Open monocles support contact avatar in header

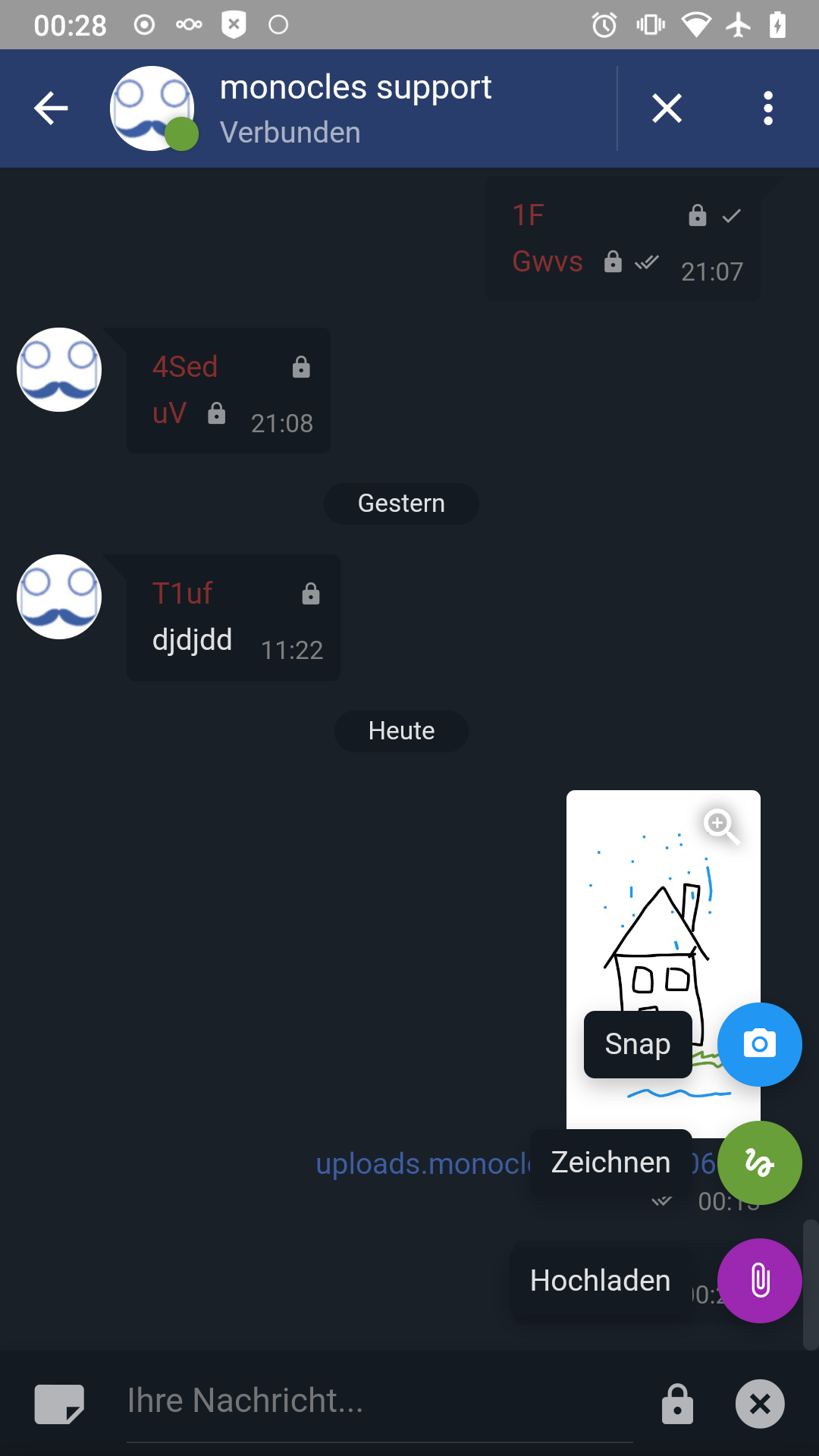152,108
